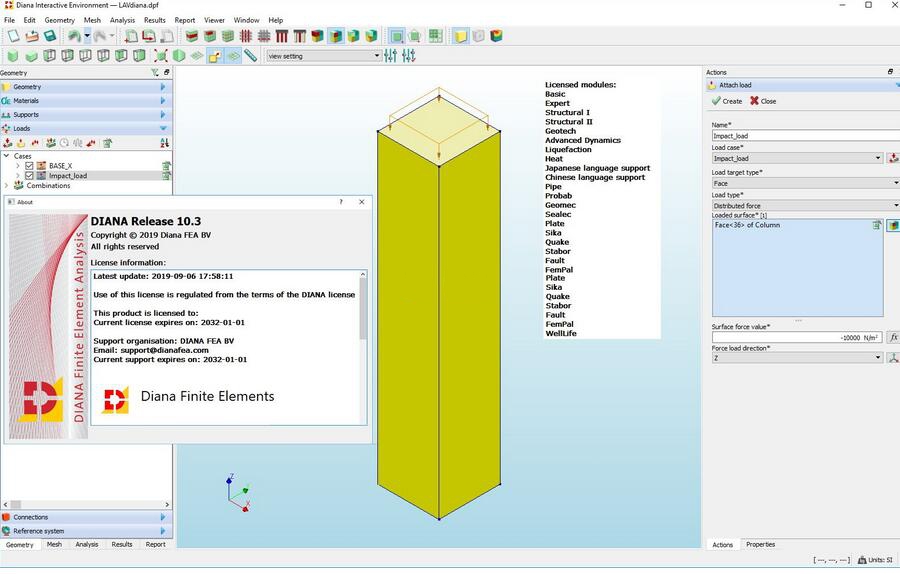The width and height of the screenshot is (900, 574).
Task: Click the New project icon
Action: pos(13,36)
